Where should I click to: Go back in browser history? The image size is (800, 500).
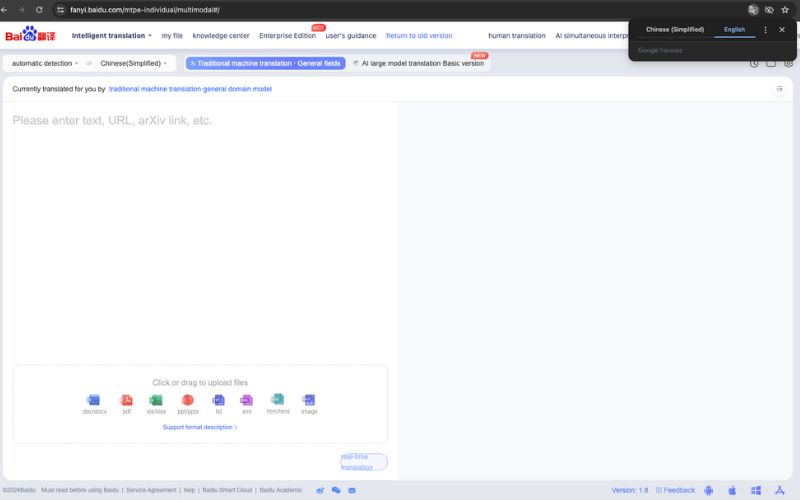4,10
